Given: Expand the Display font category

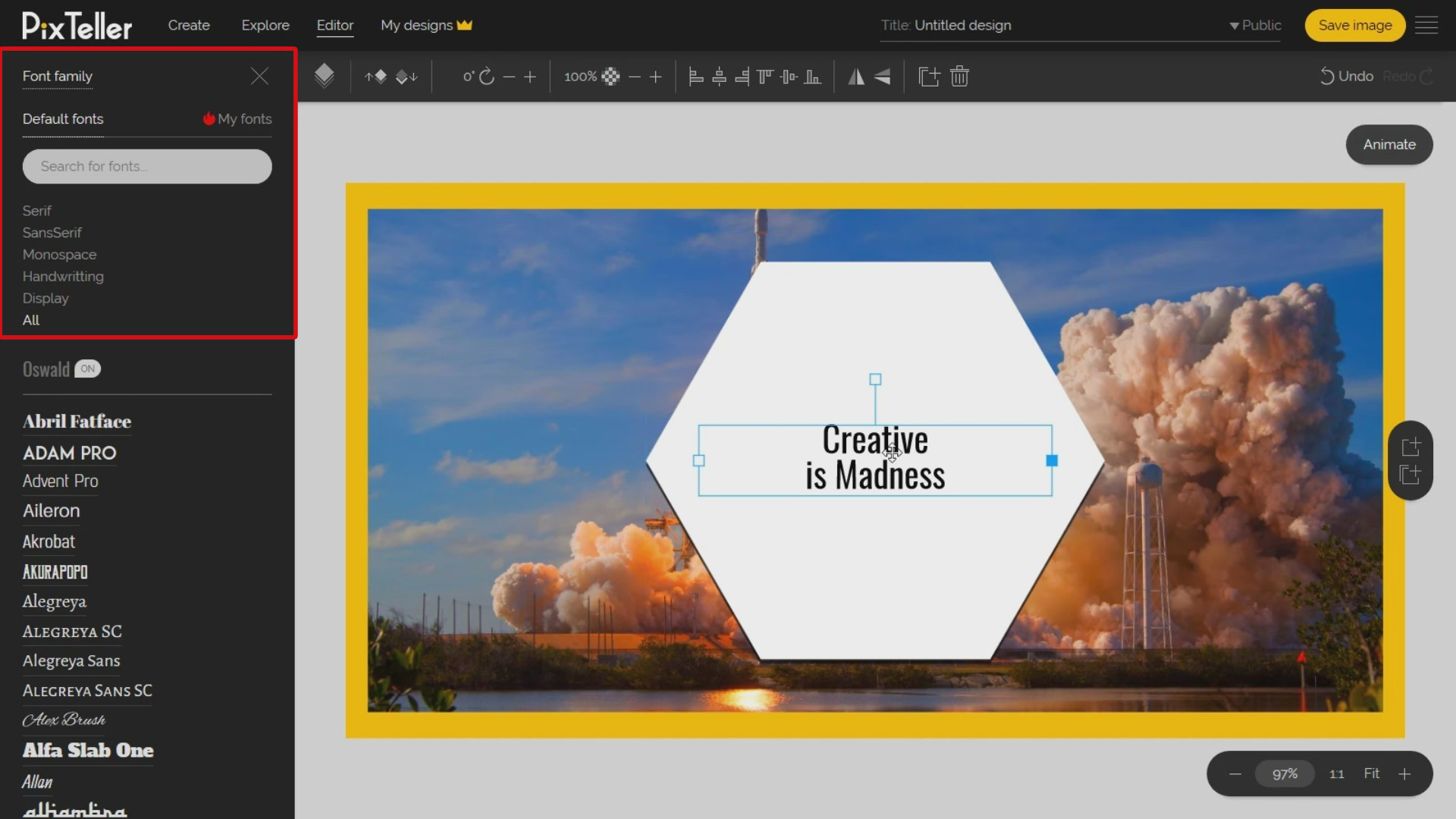Looking at the screenshot, I should tap(45, 298).
